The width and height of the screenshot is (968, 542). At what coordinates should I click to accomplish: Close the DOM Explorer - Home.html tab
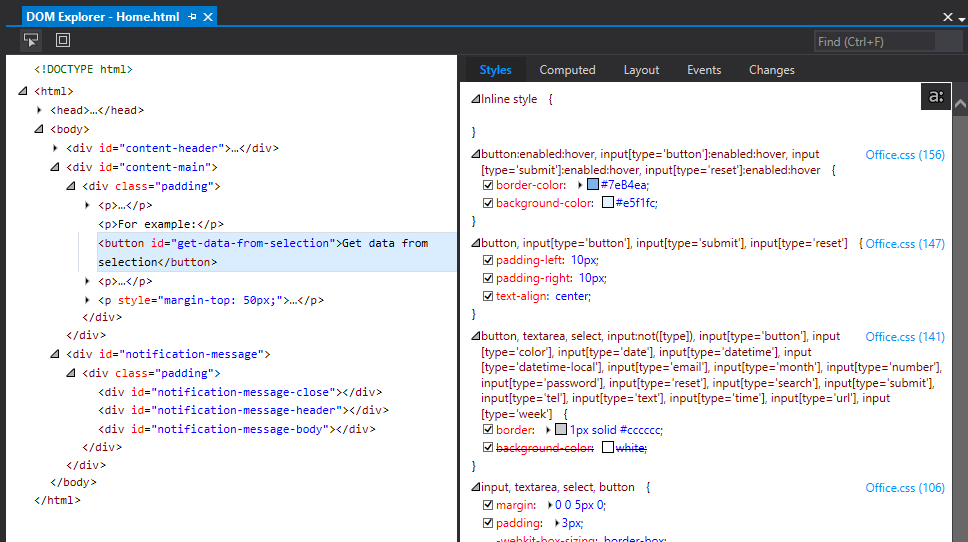click(208, 17)
